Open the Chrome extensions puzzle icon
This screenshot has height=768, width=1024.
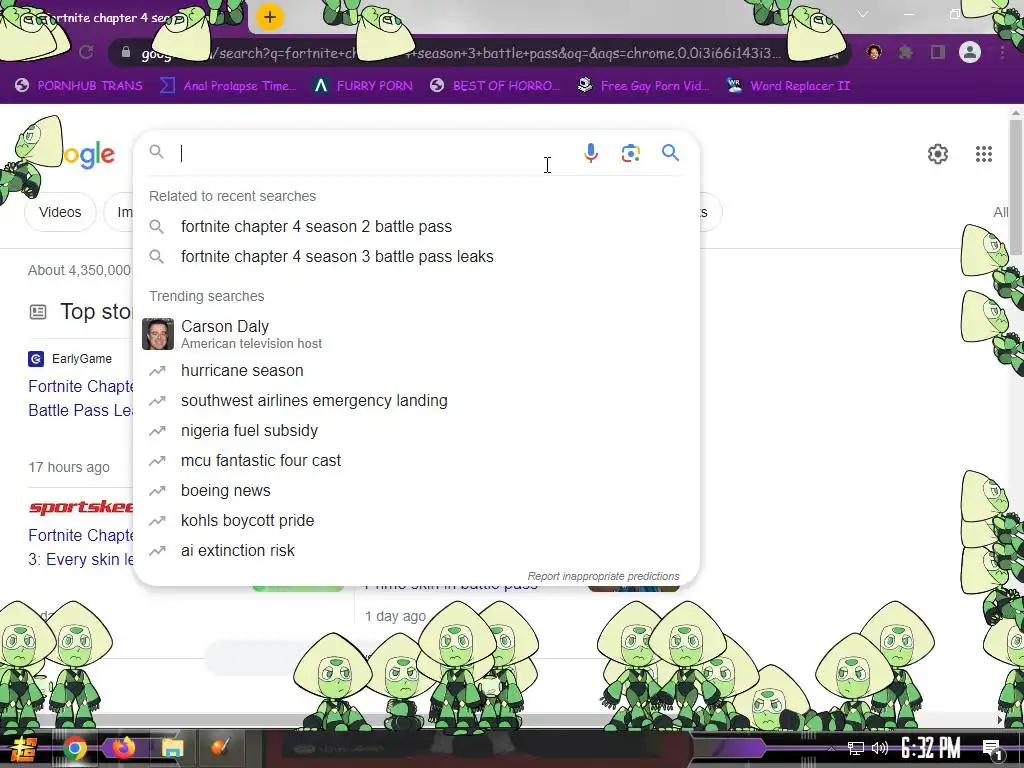pos(906,52)
